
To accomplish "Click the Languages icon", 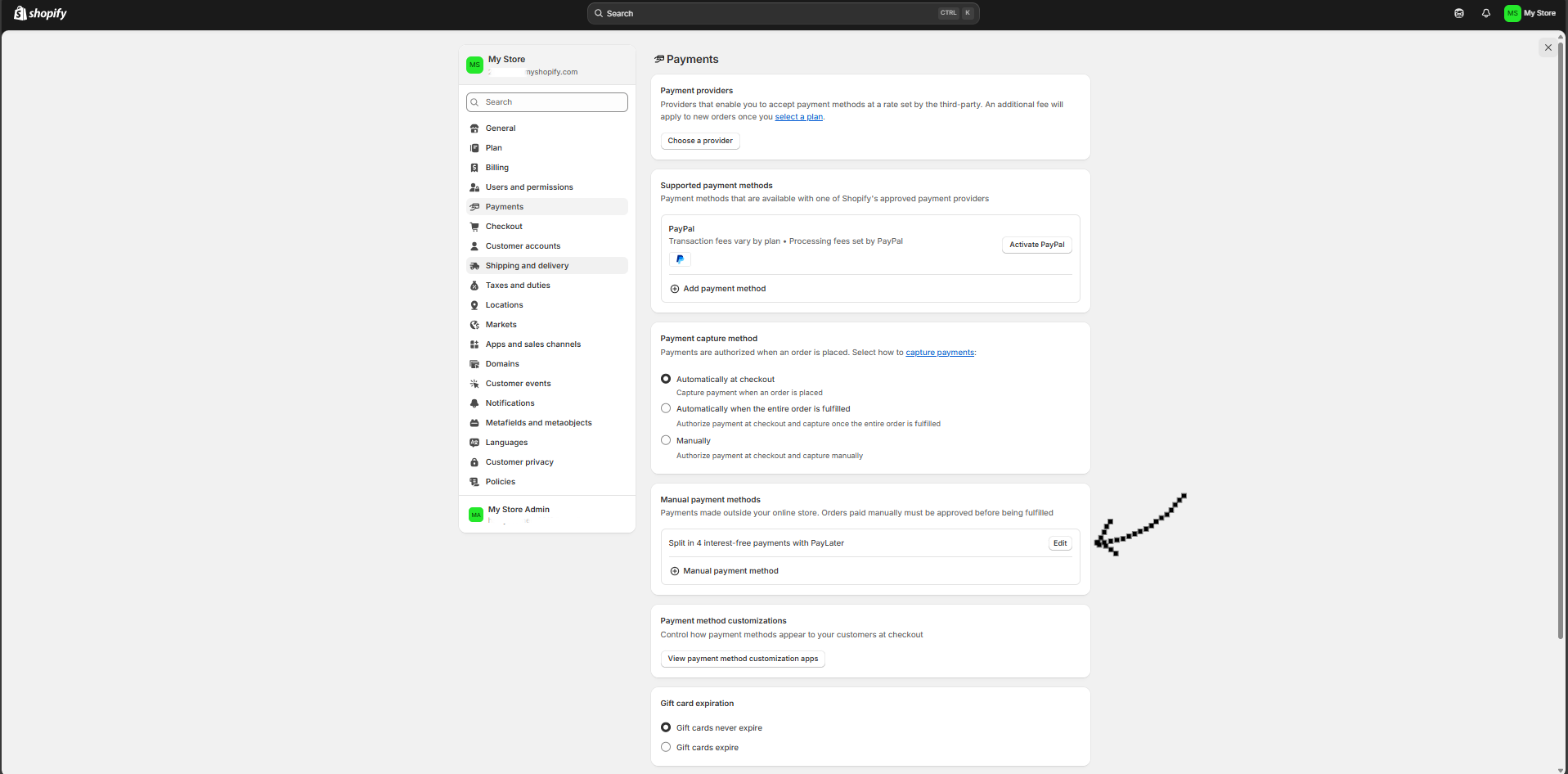I will [x=474, y=443].
